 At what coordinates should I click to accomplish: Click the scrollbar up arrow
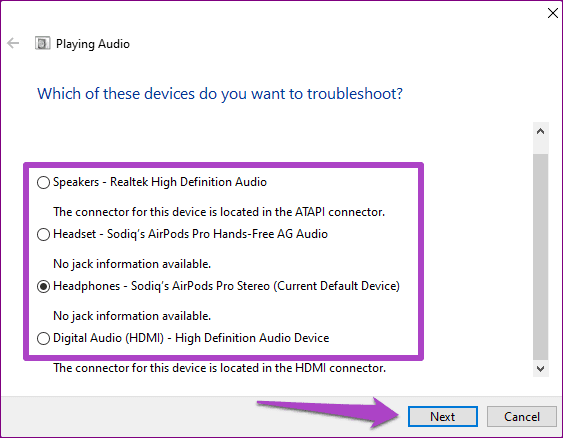point(540,131)
